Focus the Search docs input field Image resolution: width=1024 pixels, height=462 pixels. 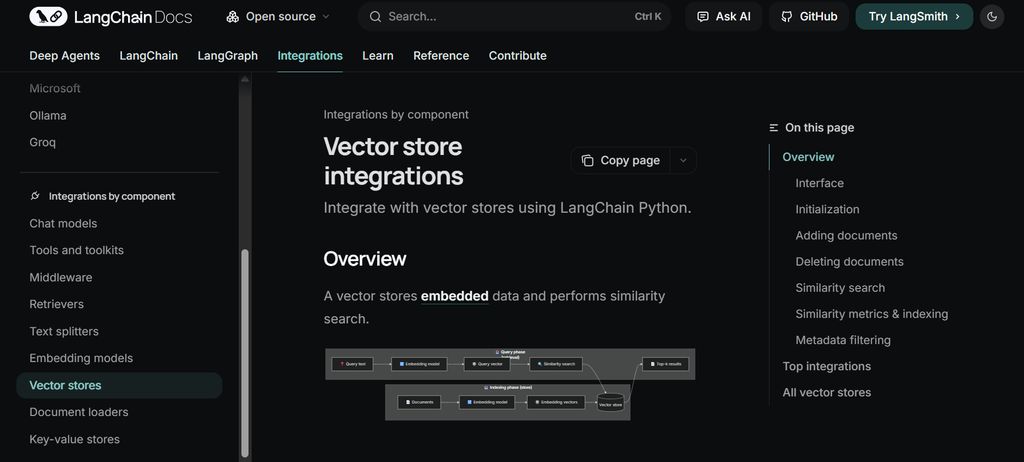[515, 17]
